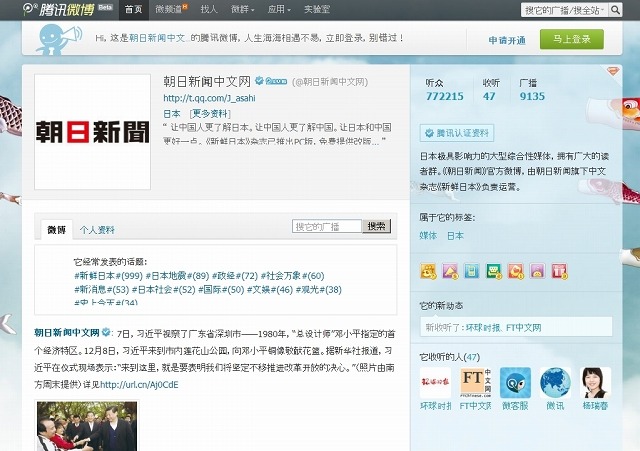Open topic #新鲜日本#(999)
This screenshot has width=640, height=451.
(x=108, y=276)
